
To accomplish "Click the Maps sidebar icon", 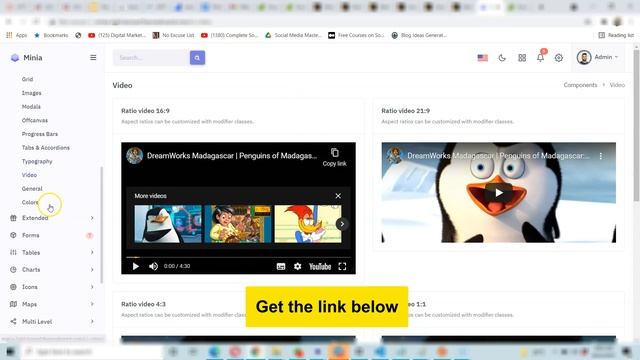I will (x=13, y=304).
